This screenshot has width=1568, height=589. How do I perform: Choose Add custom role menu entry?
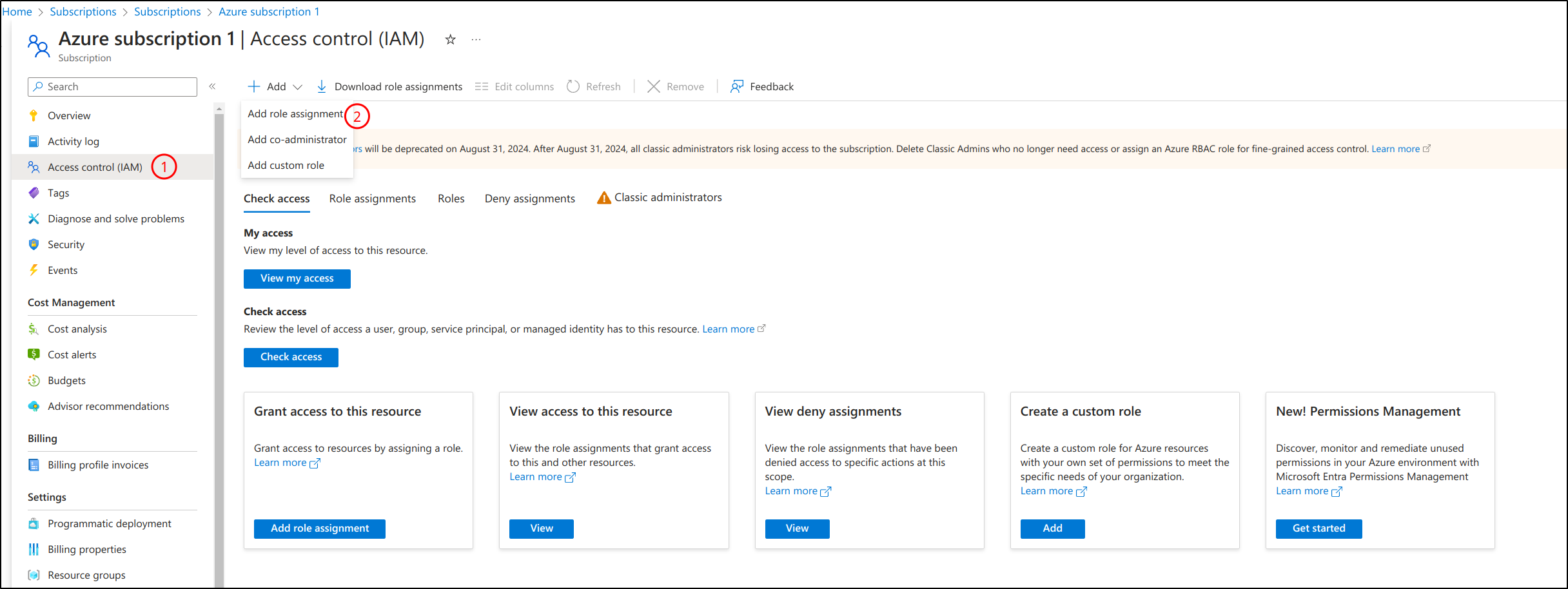[x=286, y=166]
